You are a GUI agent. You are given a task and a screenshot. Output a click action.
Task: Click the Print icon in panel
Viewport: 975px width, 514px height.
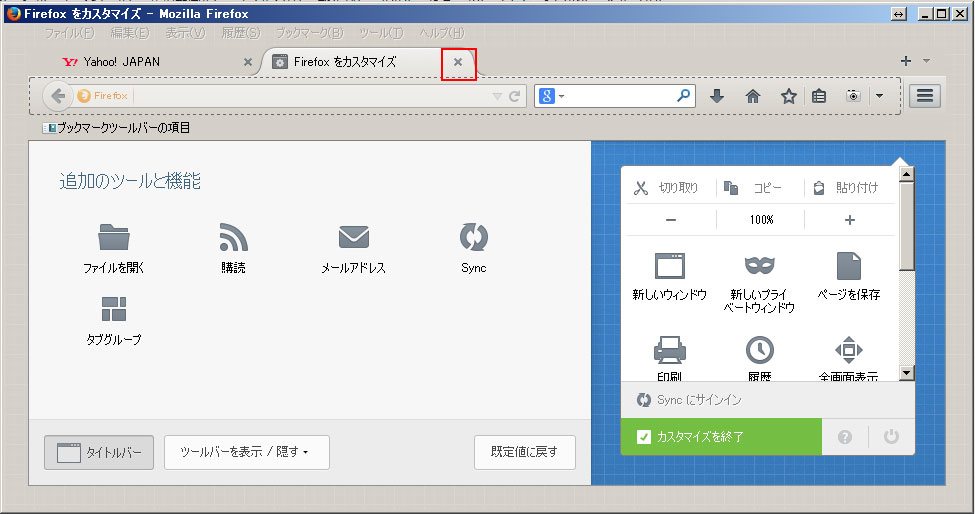(670, 350)
